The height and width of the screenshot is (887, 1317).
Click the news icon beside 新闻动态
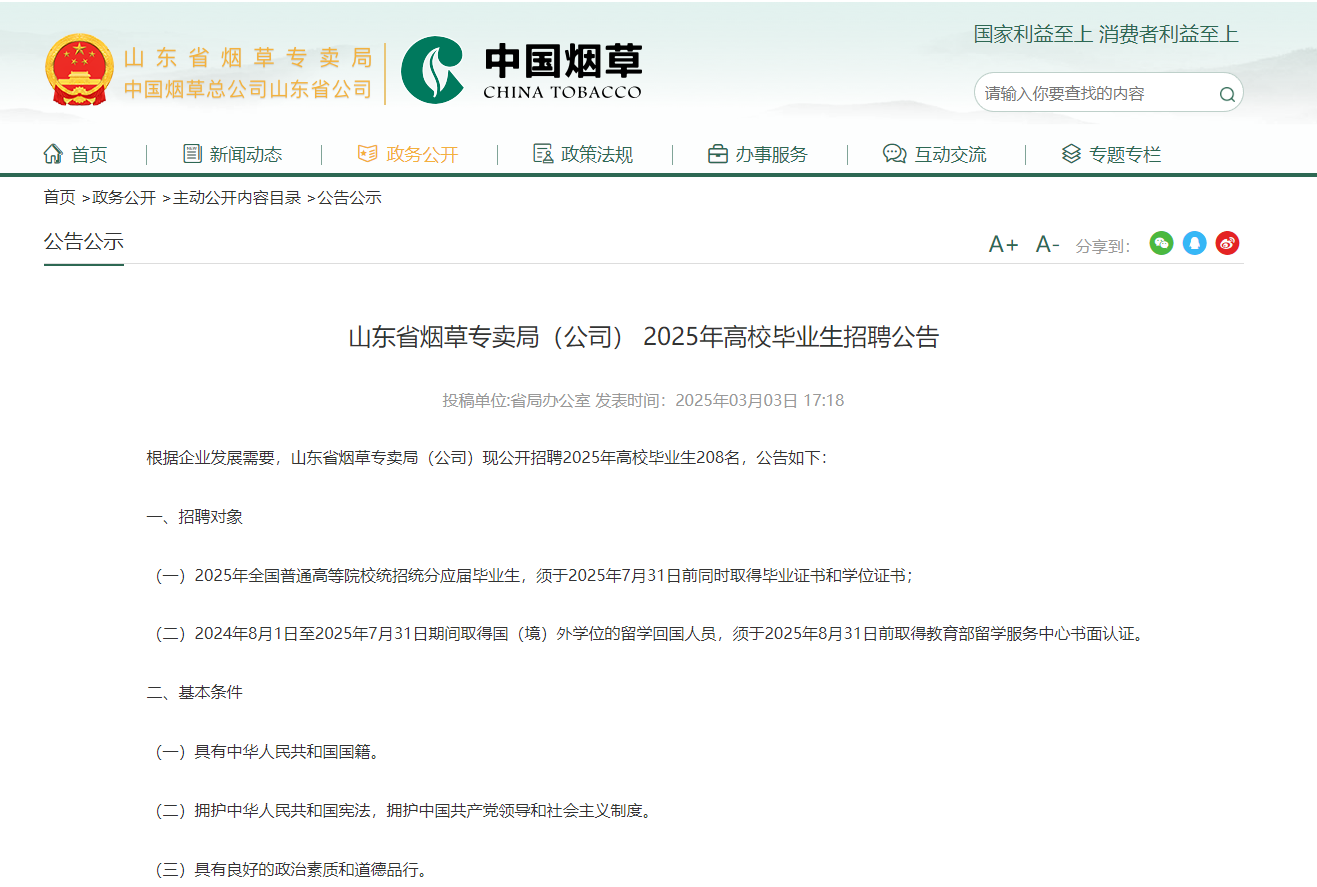pyautogui.click(x=193, y=153)
